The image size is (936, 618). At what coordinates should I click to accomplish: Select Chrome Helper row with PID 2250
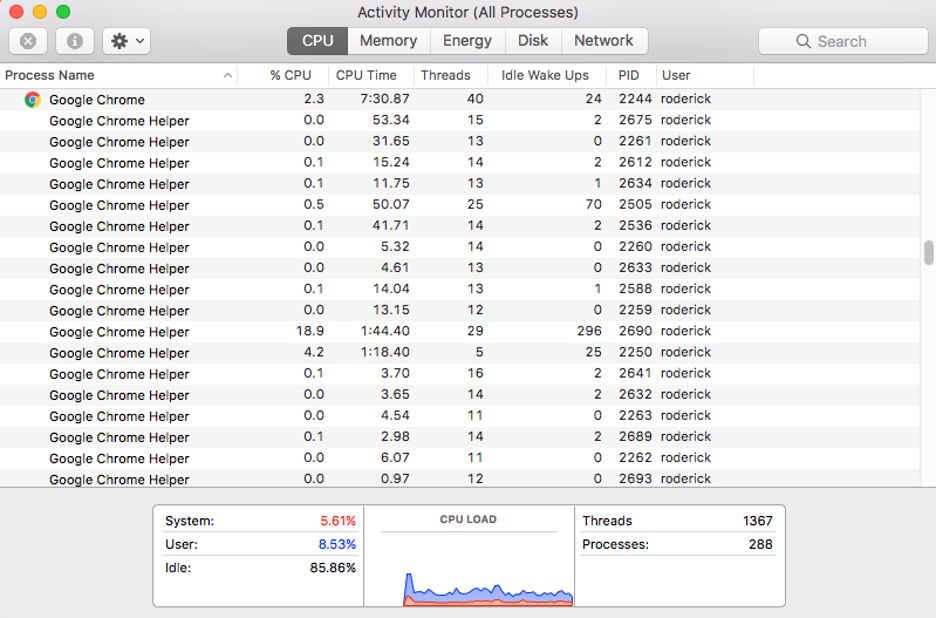[460, 352]
